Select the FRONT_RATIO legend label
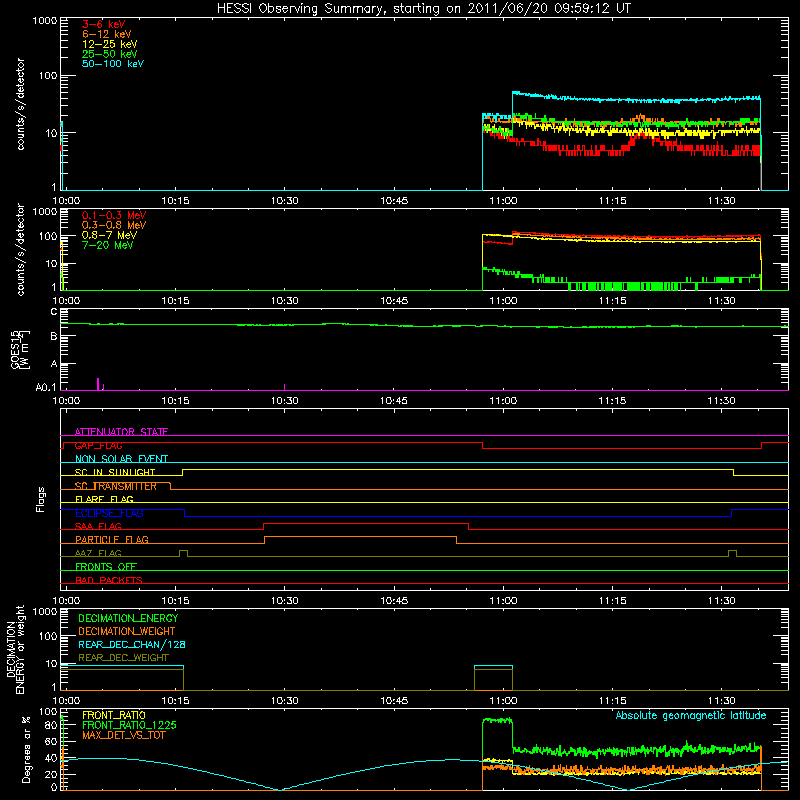 114,715
